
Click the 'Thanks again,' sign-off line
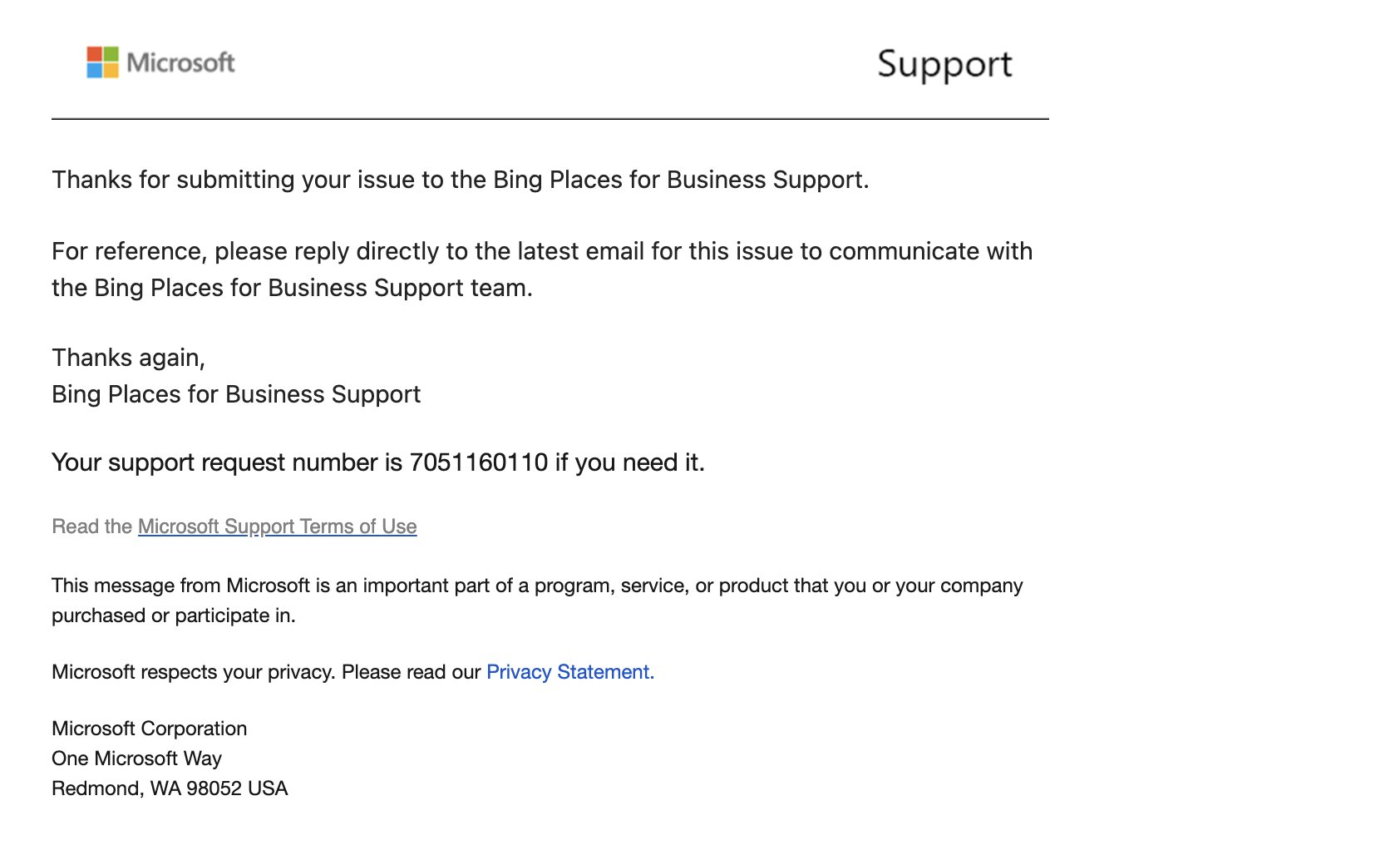(129, 358)
